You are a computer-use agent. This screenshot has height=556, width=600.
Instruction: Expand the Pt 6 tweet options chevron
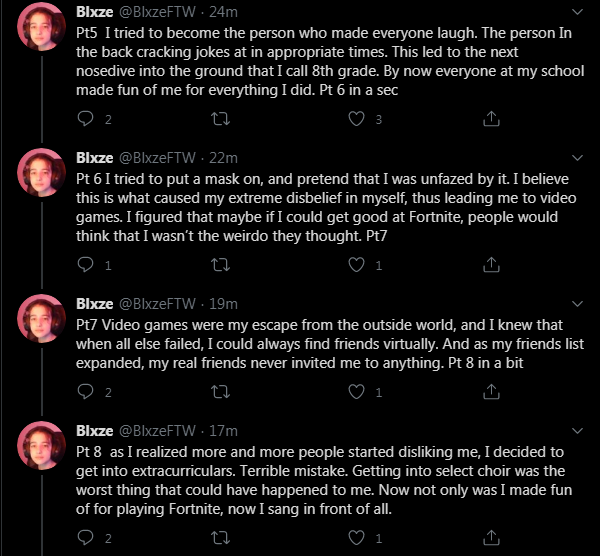(x=578, y=158)
